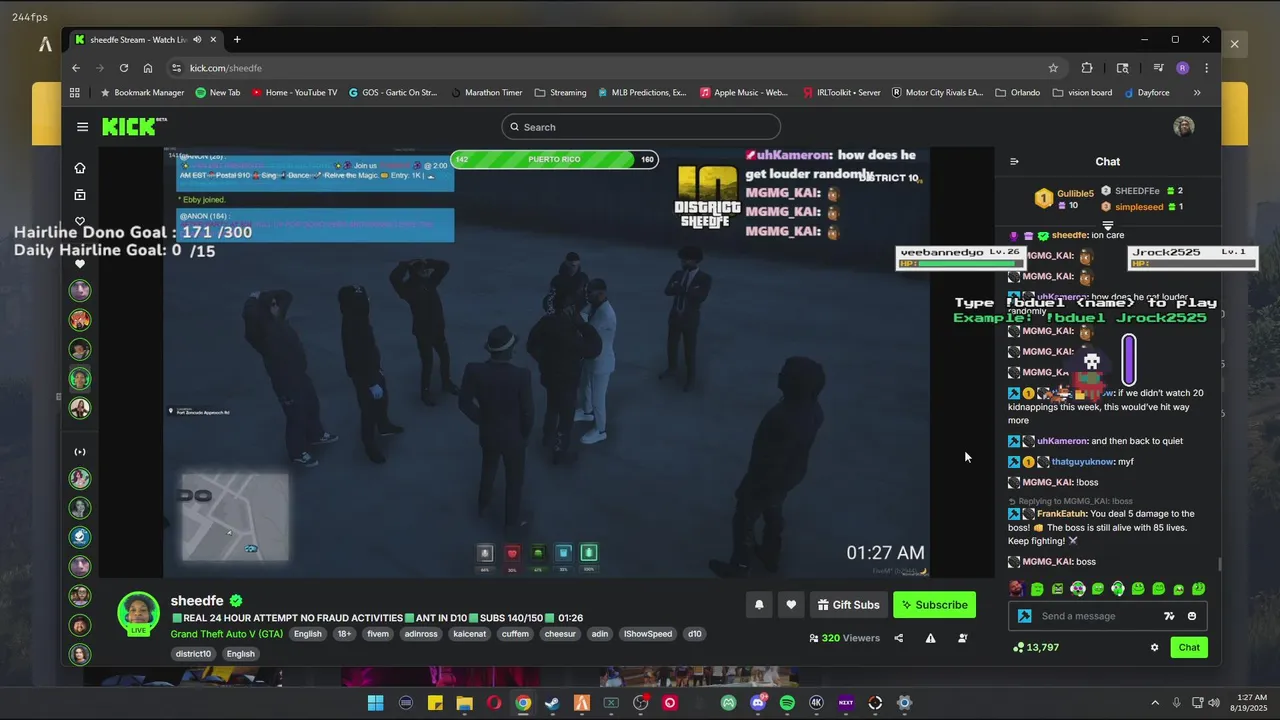Reload the page with the refresh icon
1280x720 pixels.
pos(124,68)
